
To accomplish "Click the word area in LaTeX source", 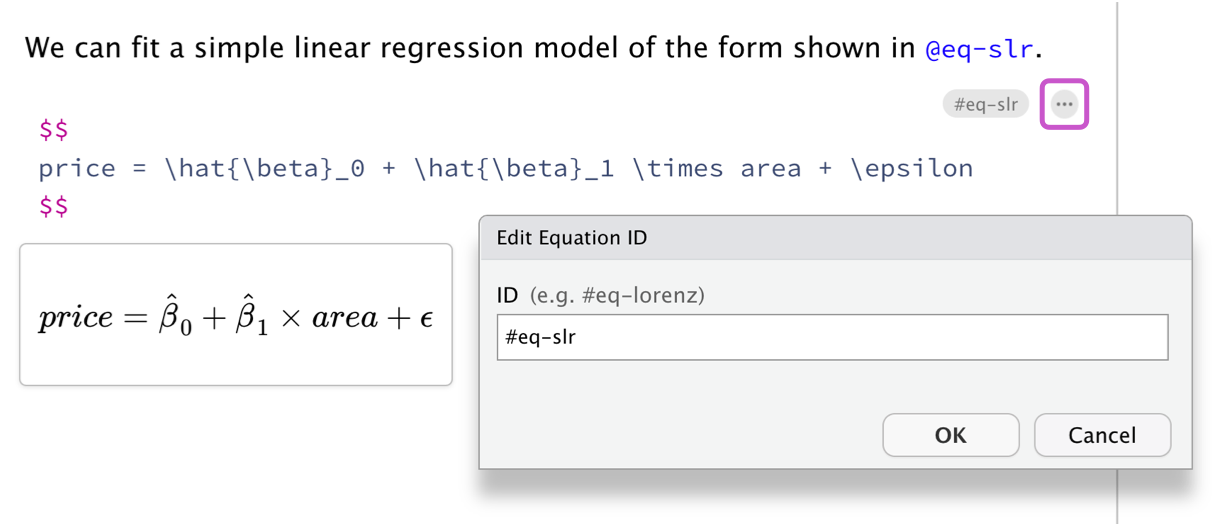I will pos(771,169).
